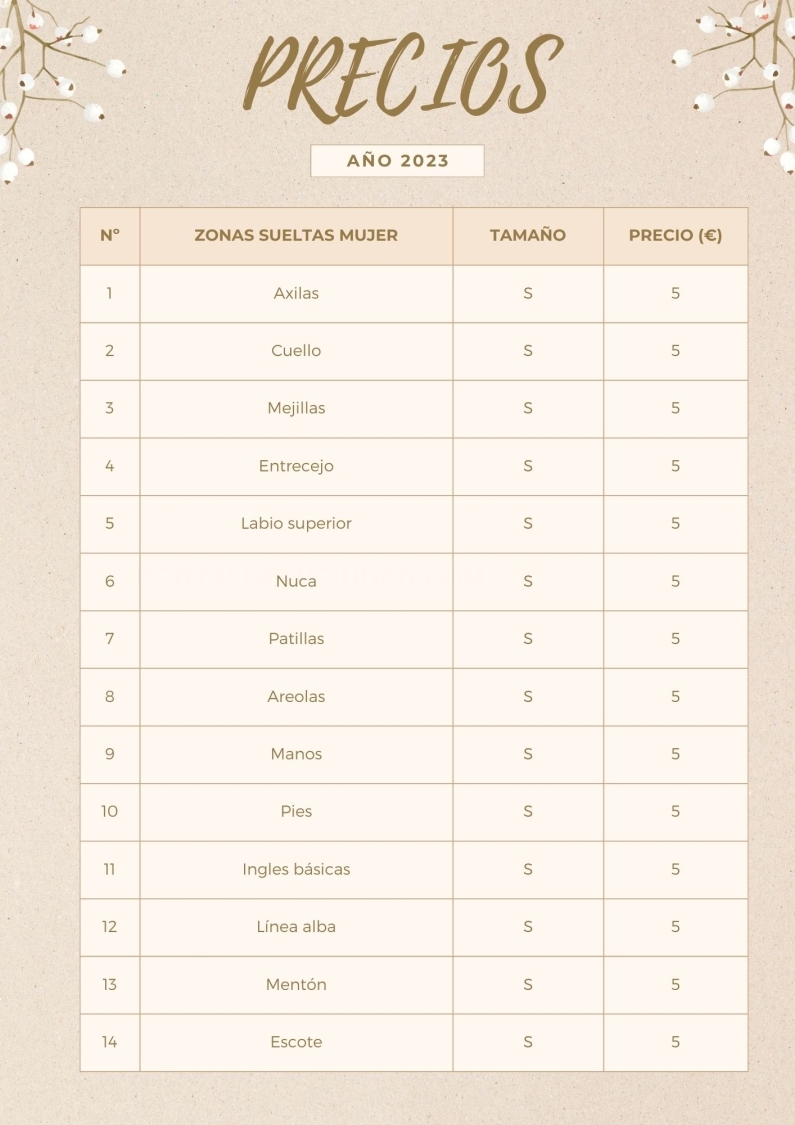795x1125 pixels.
Task: Click the Ingles básicas entry
Action: [x=296, y=870]
